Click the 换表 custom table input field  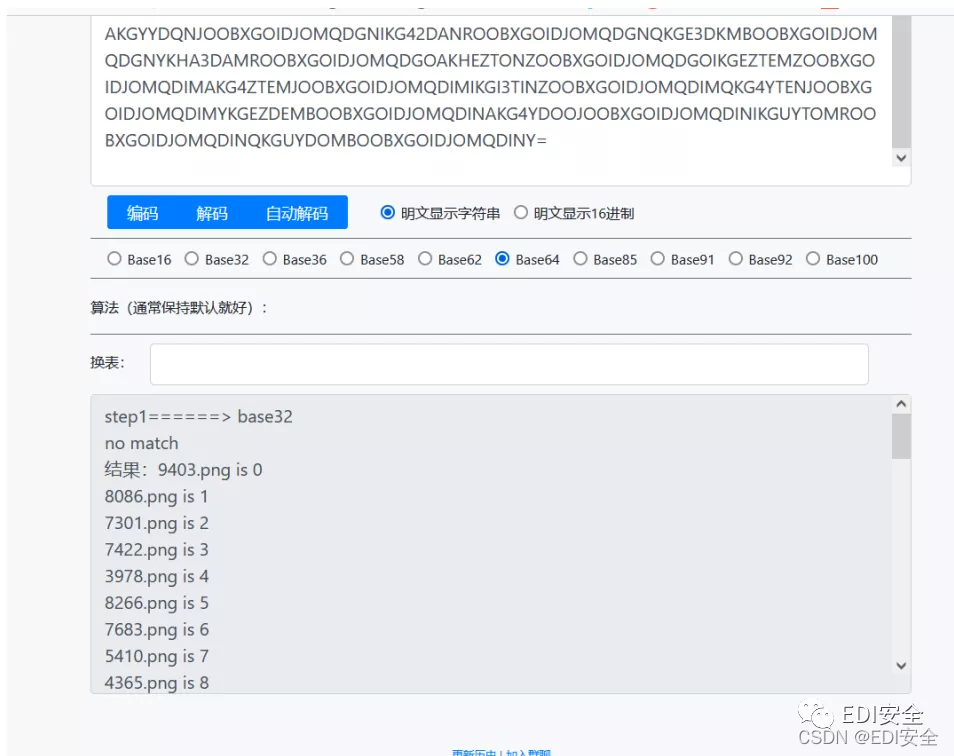pyautogui.click(x=509, y=364)
